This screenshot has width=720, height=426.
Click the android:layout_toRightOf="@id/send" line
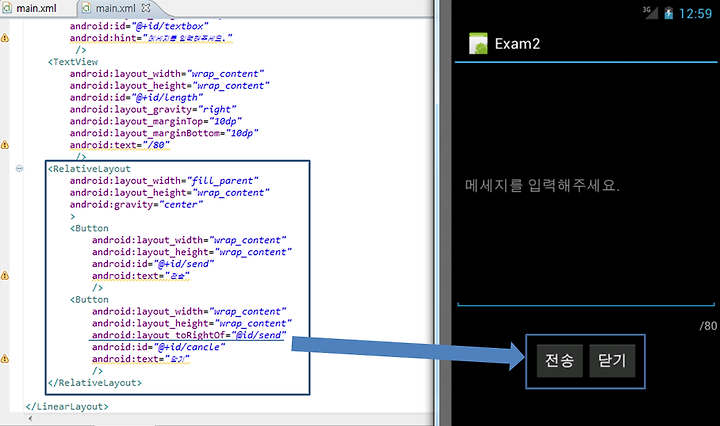click(x=189, y=335)
